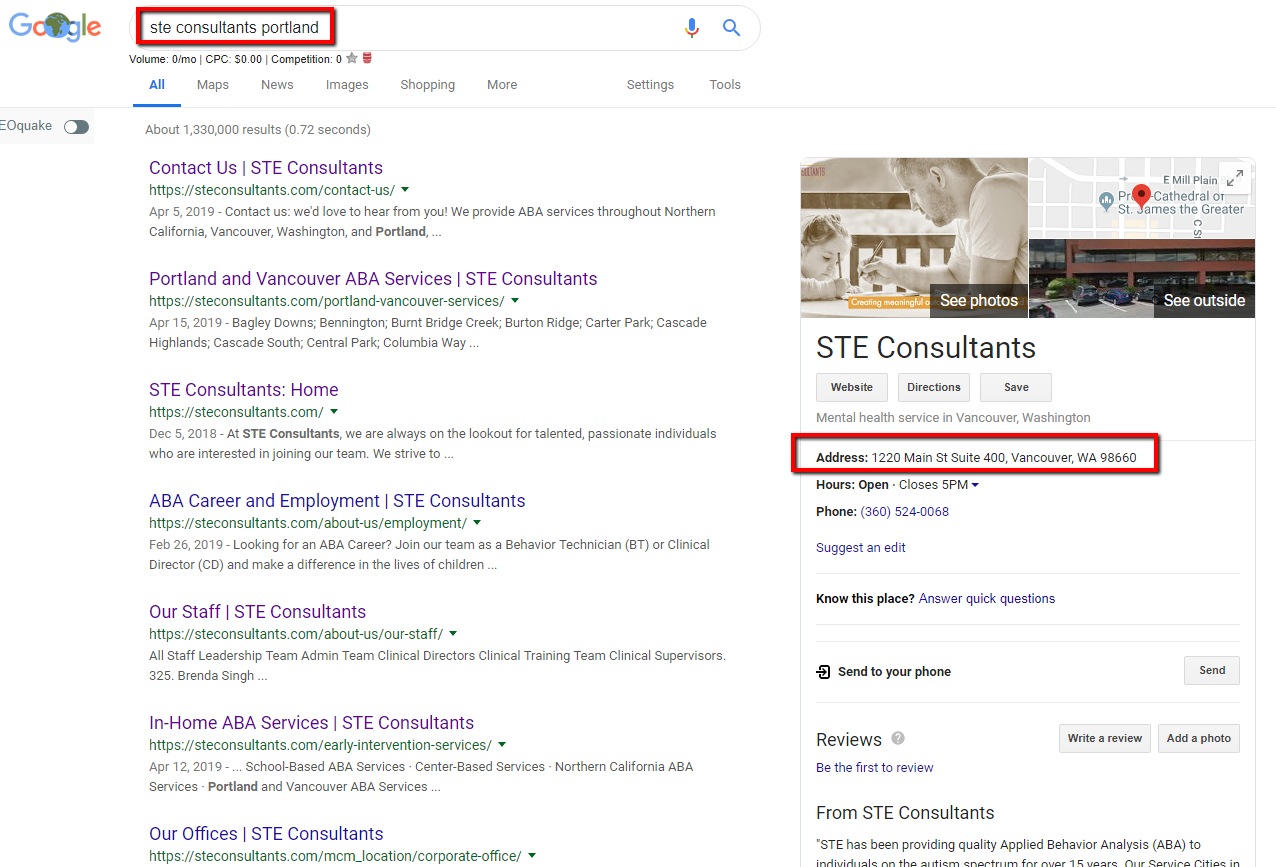1276x867 pixels.
Task: Switch to the News tab
Action: pyautogui.click(x=277, y=85)
